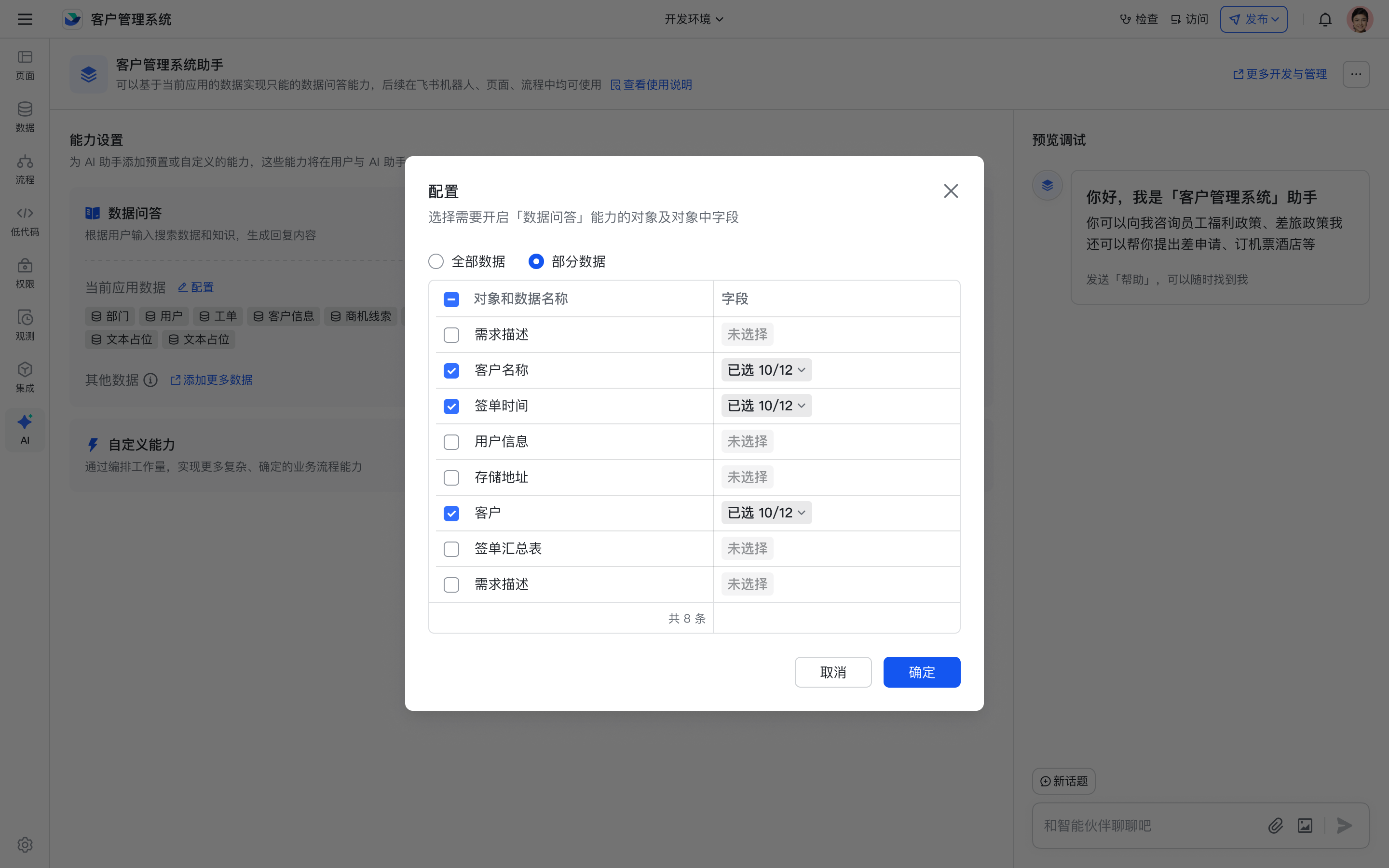Screen dimensions: 1389x868
Task: Click 未选择 field for 存储地址
Action: (747, 477)
